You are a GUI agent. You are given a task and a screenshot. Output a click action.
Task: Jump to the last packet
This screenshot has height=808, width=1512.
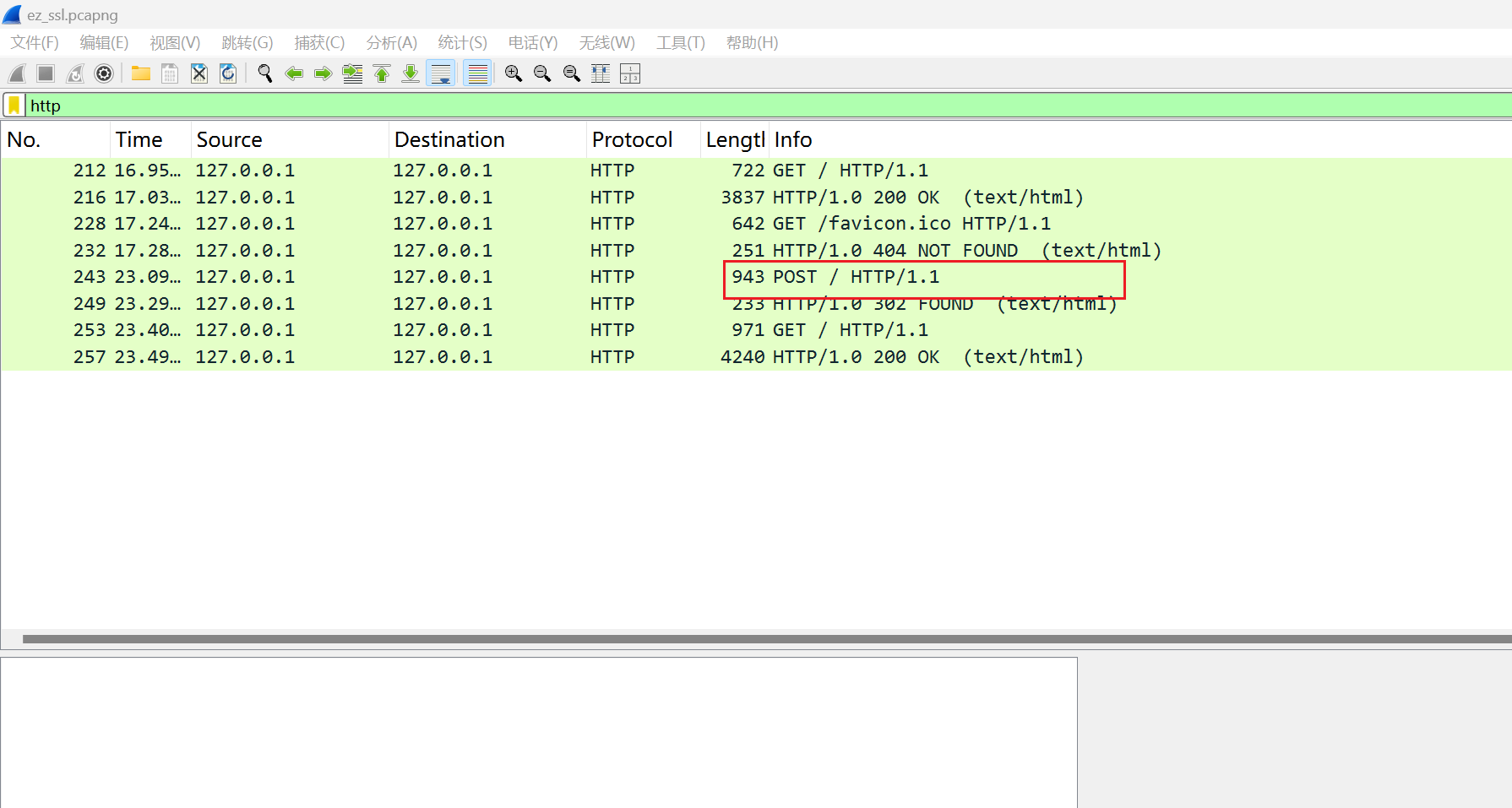click(x=411, y=74)
